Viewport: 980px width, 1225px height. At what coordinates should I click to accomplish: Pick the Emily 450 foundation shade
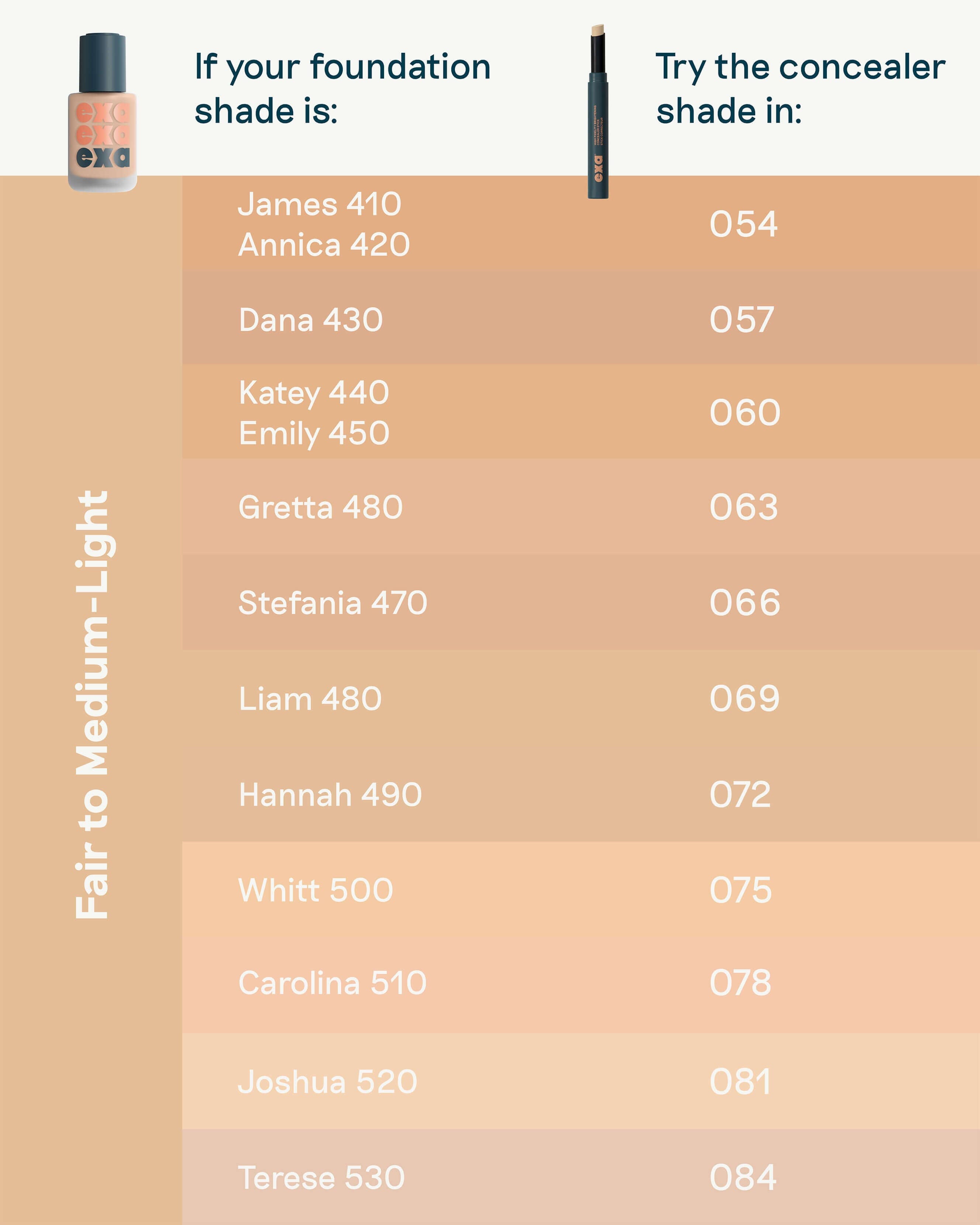[x=314, y=434]
